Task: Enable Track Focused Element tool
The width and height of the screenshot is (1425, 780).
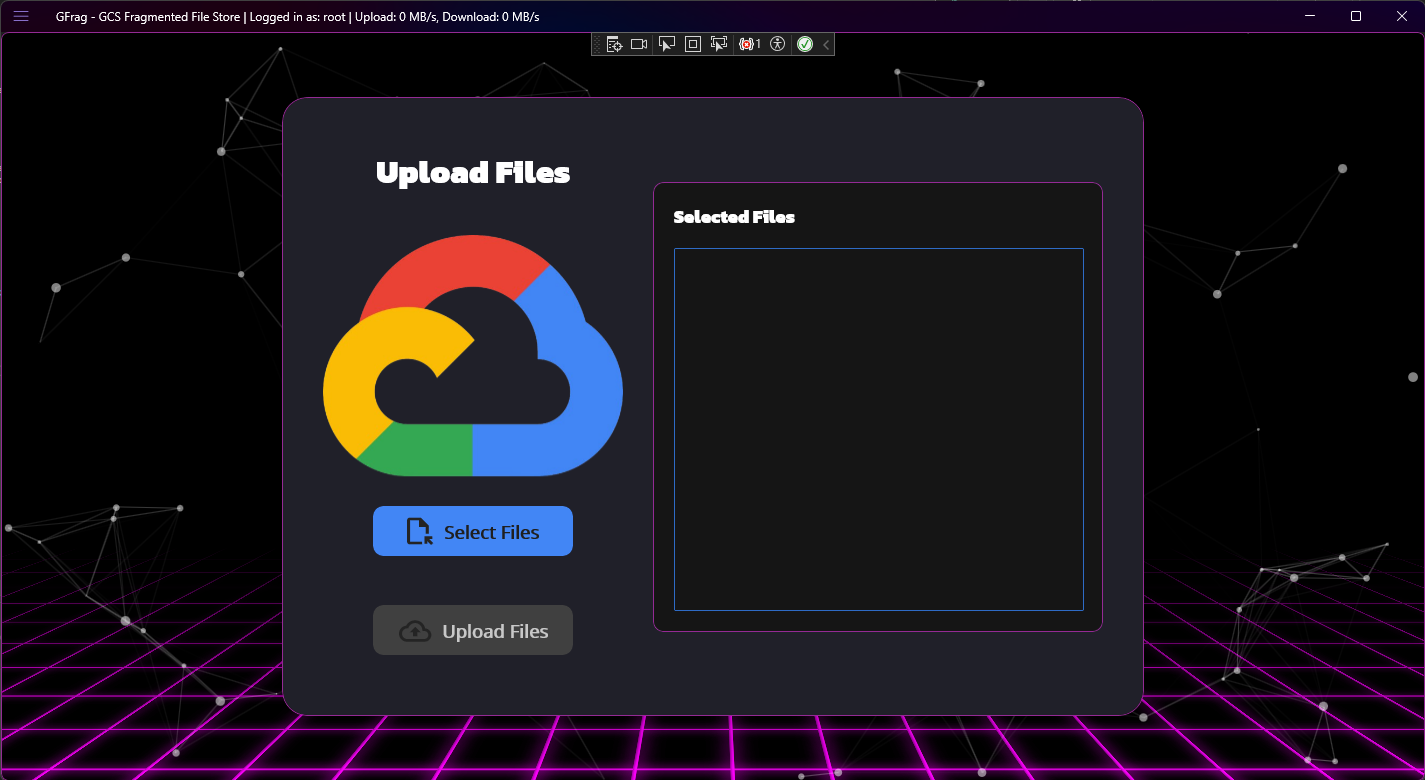Action: pos(719,44)
